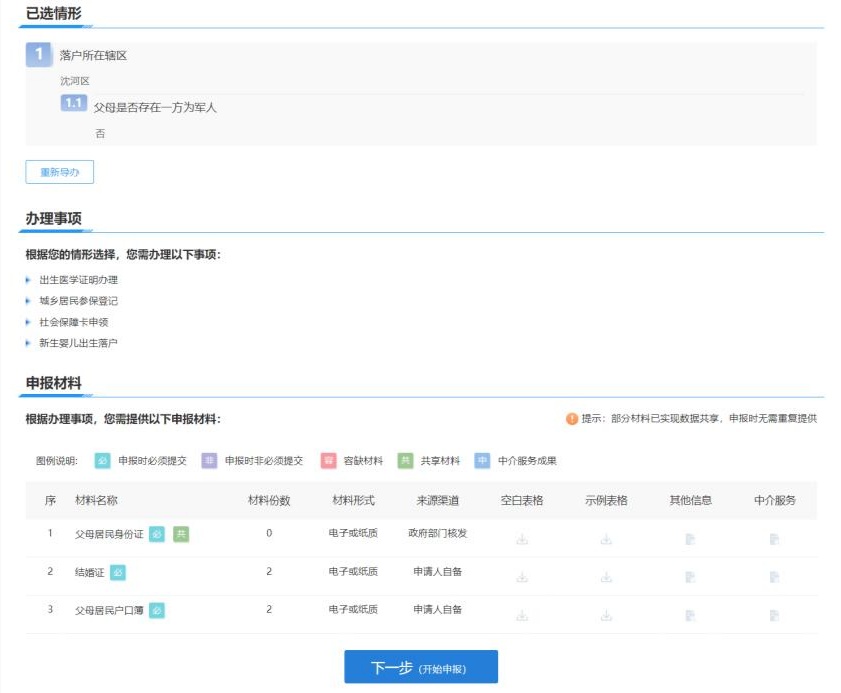
Task: Open other info icon for 父母居民户口簿
Action: (x=690, y=615)
